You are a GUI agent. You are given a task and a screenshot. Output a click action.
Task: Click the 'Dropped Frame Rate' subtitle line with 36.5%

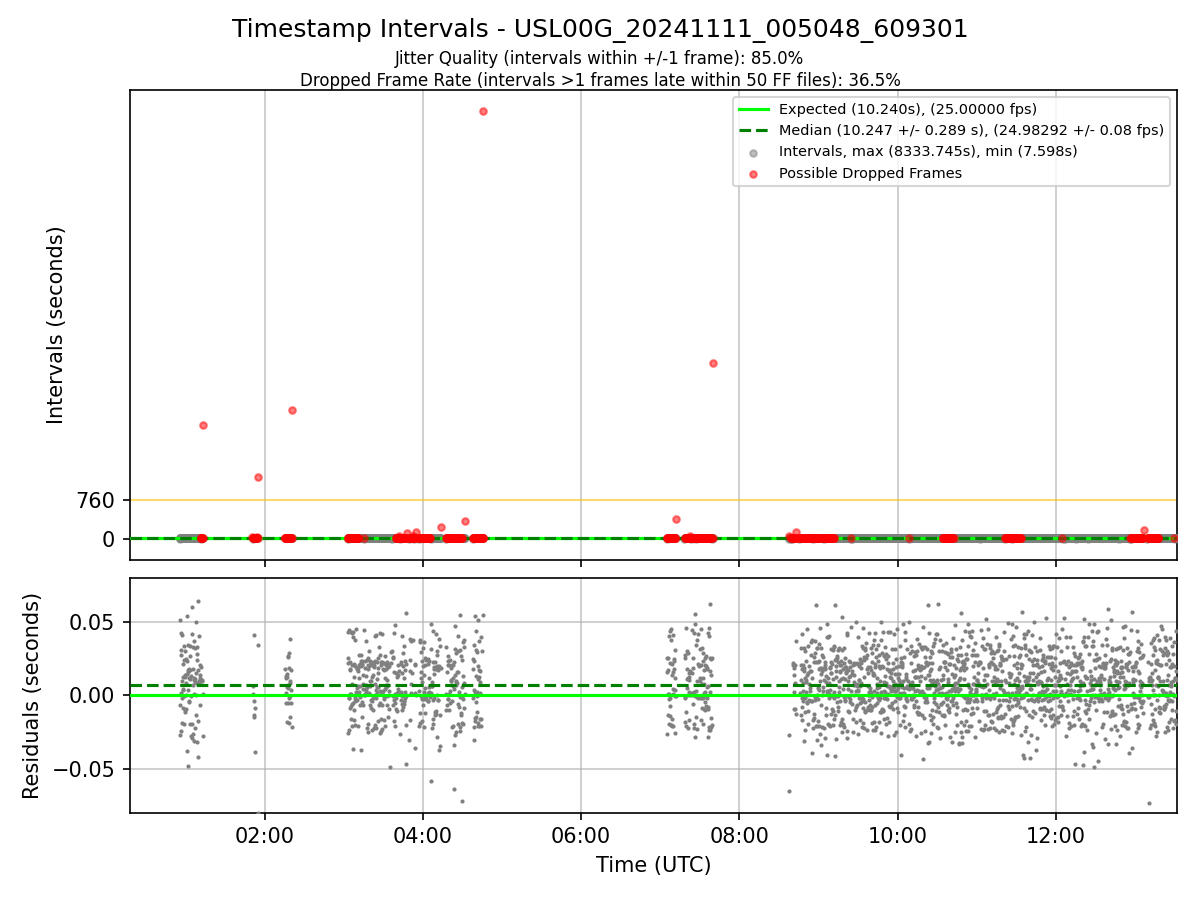600,80
